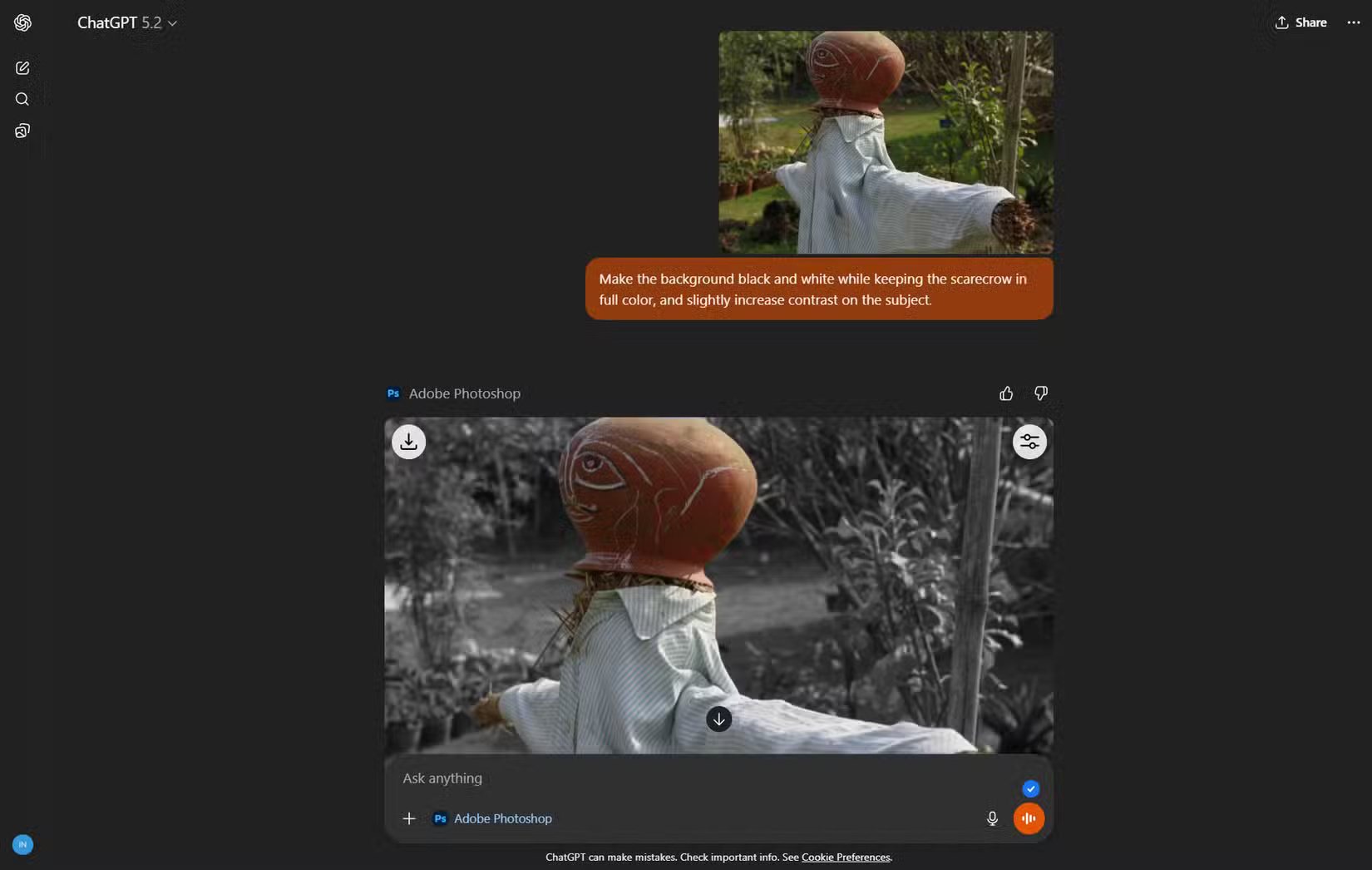
Task: Click the blue checkmark badge
Action: (1030, 788)
